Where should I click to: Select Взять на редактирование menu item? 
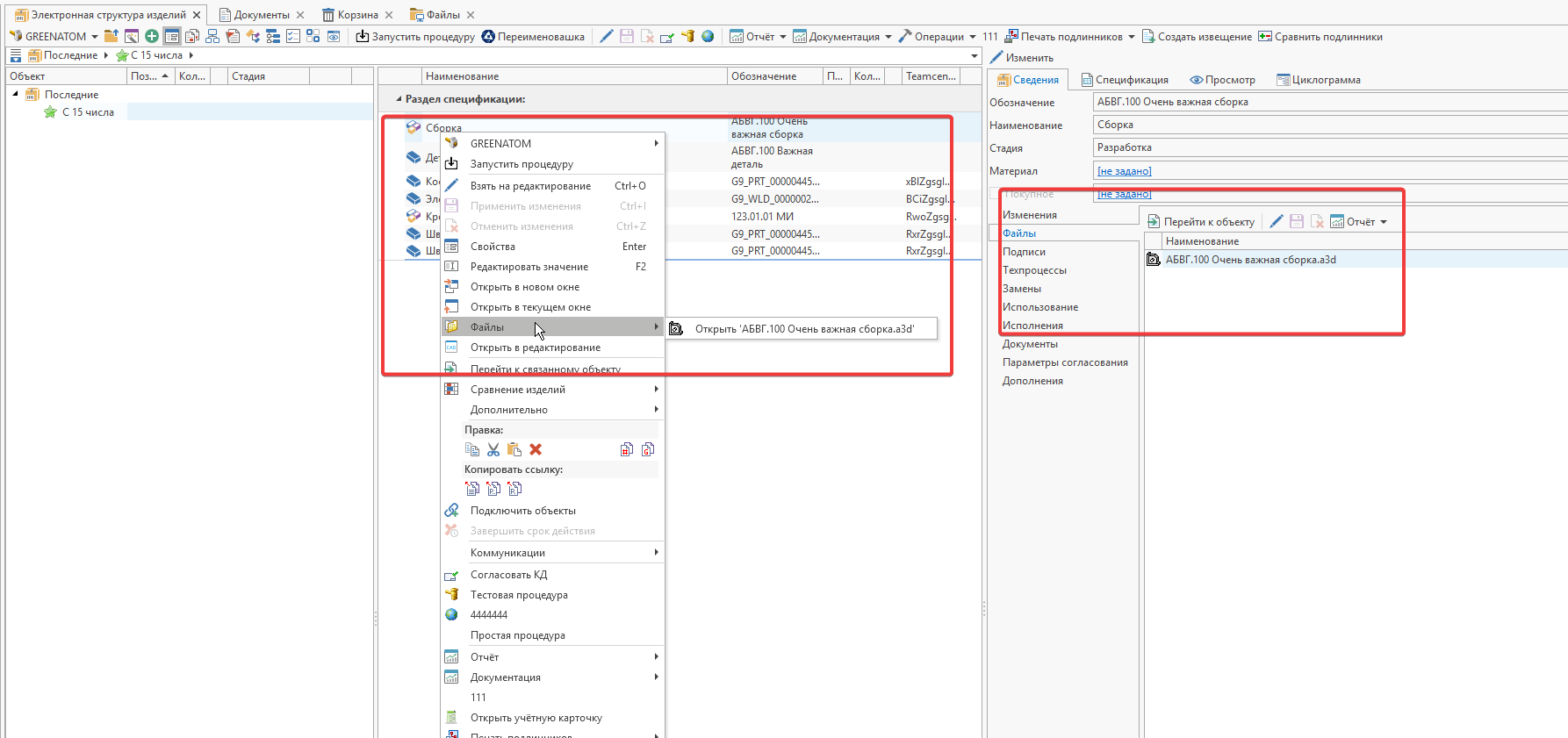pyautogui.click(x=530, y=186)
